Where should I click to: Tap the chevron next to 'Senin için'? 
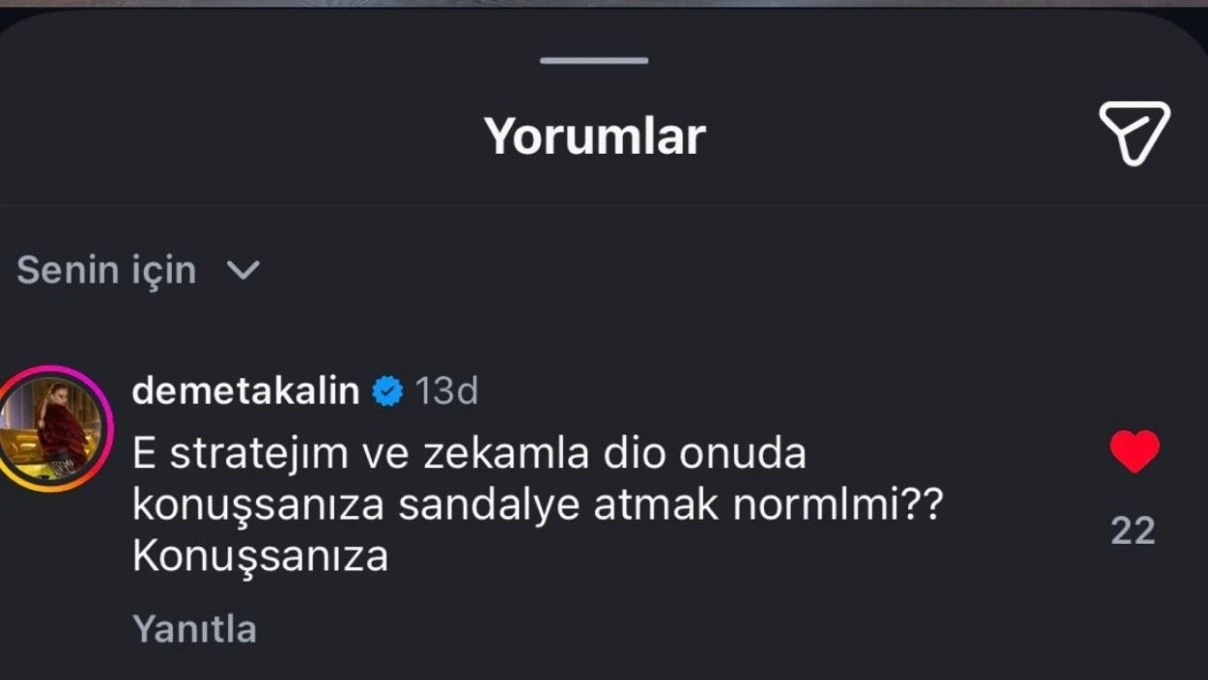(243, 269)
